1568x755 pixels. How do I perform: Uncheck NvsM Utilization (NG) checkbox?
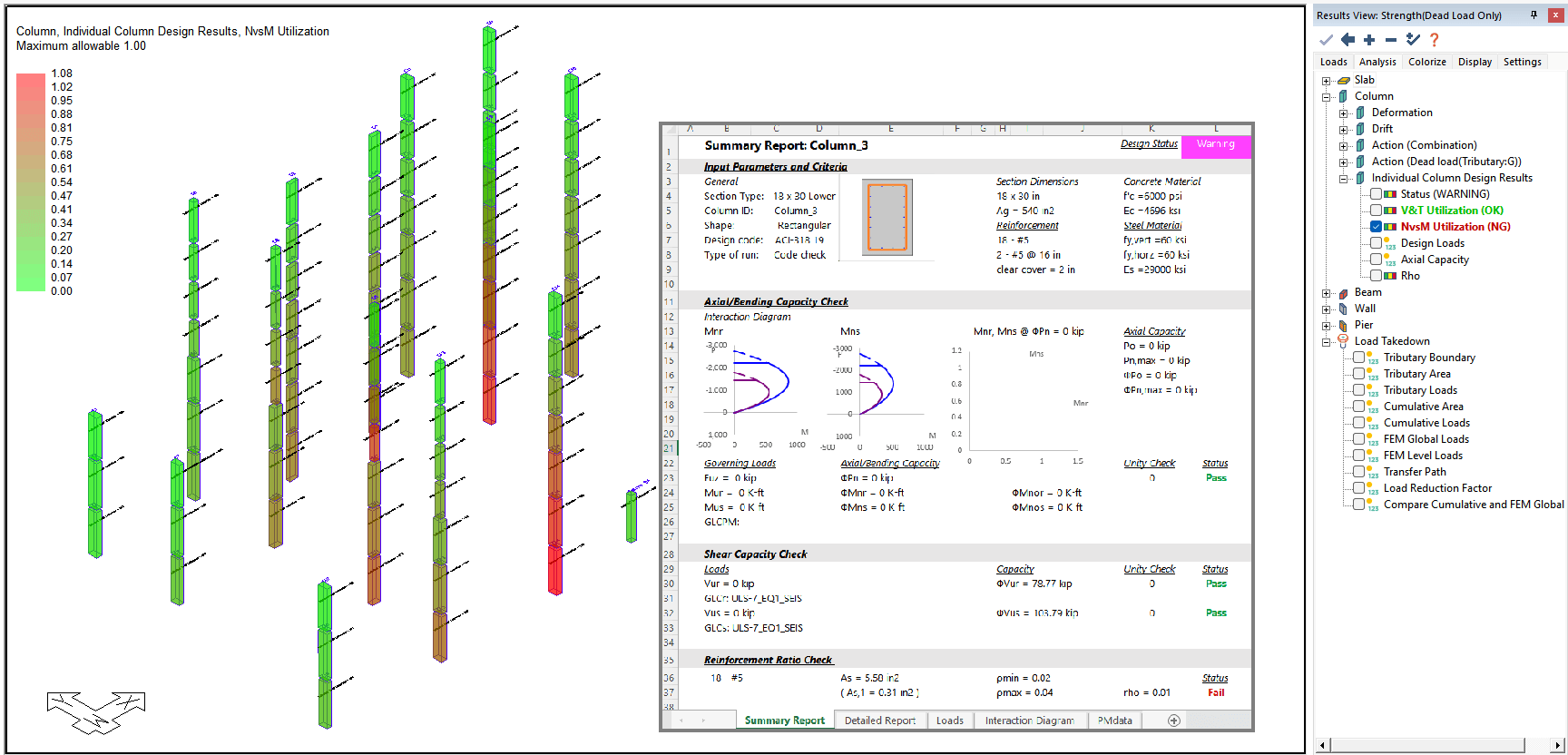[1376, 227]
